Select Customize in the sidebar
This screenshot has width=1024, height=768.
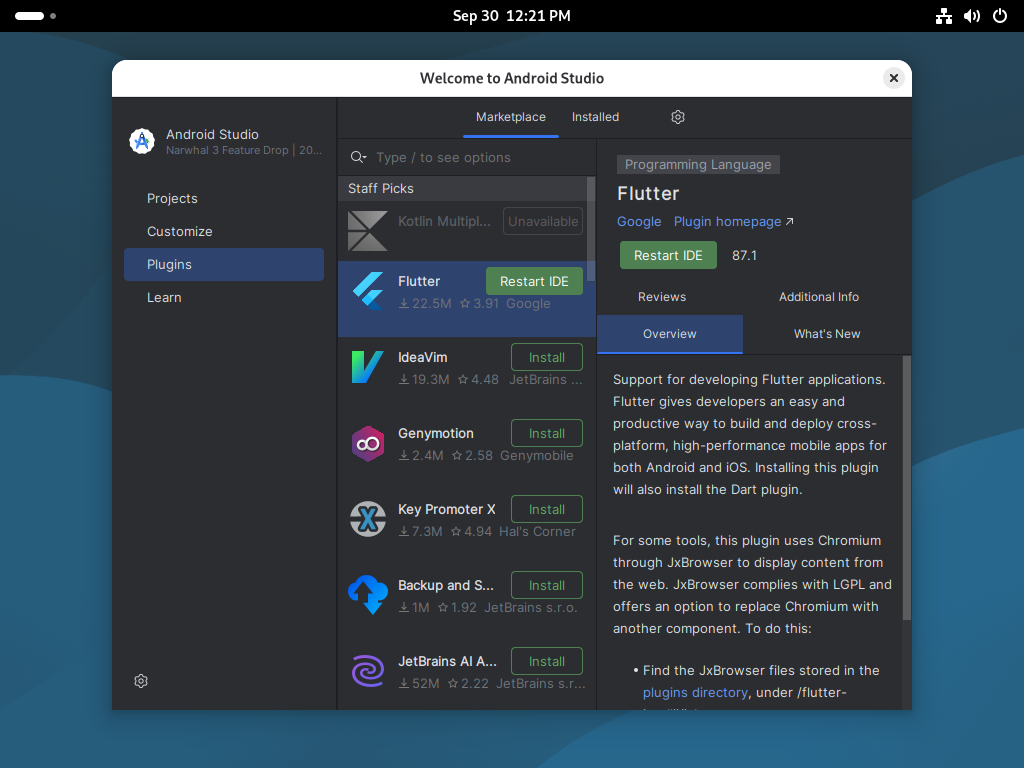[x=180, y=231]
